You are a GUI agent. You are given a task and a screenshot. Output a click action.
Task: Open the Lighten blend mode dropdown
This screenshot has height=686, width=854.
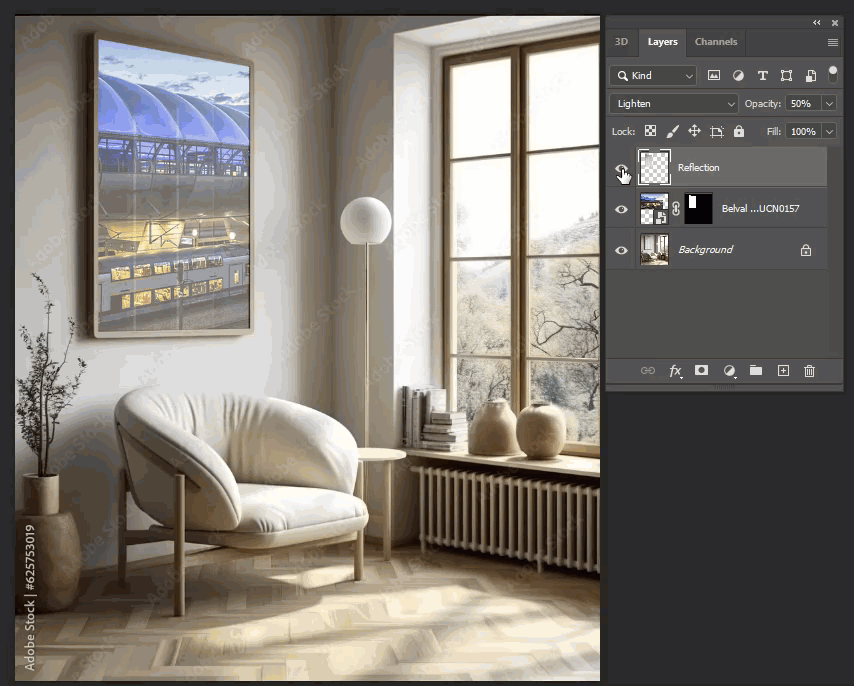(x=674, y=103)
